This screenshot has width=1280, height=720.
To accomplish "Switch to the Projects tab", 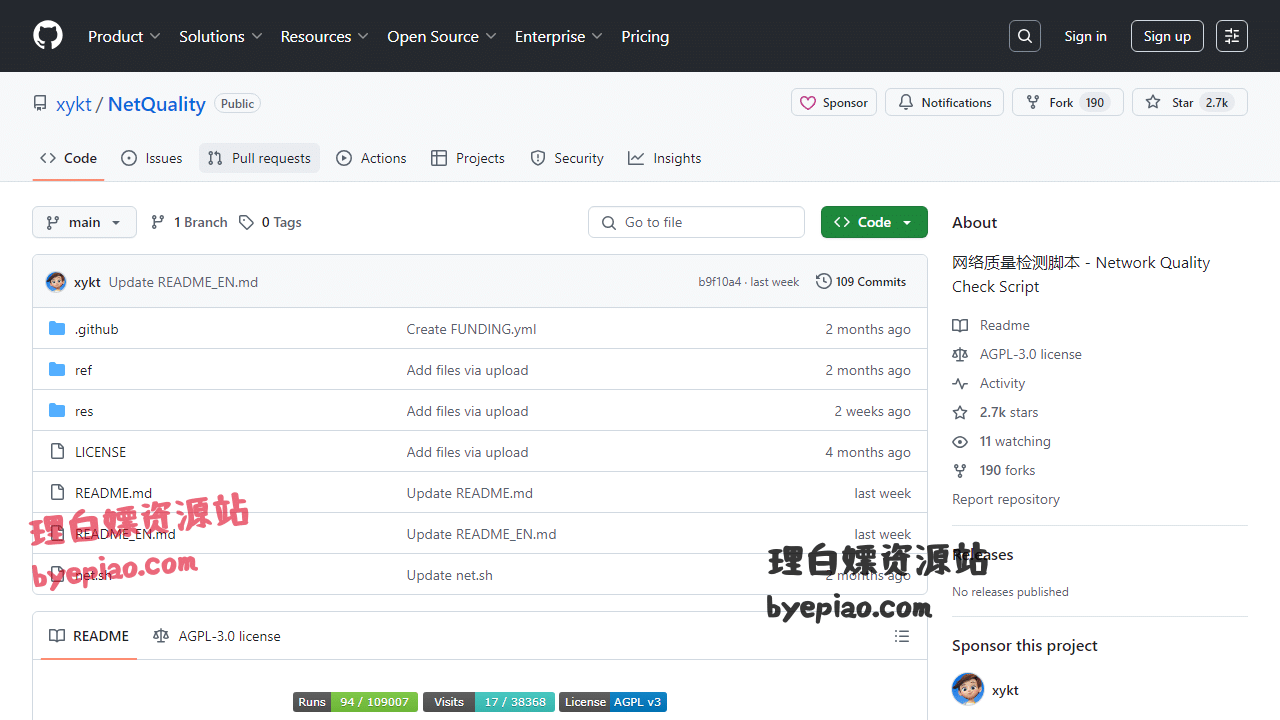I will point(468,158).
